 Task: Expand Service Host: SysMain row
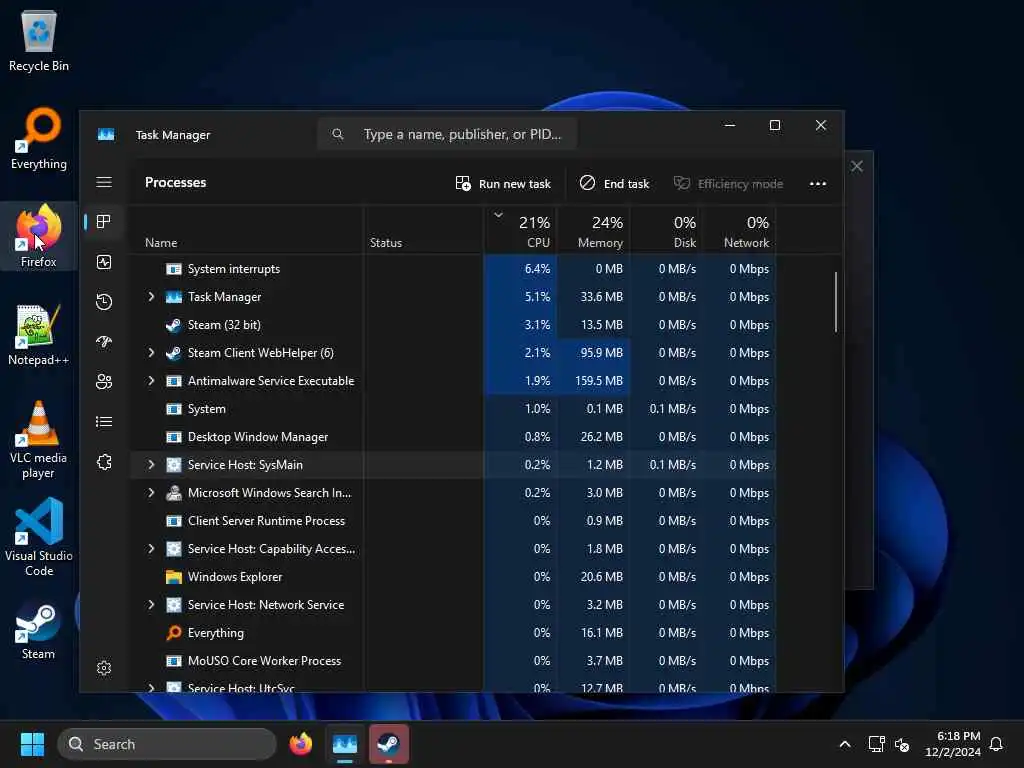(152, 464)
